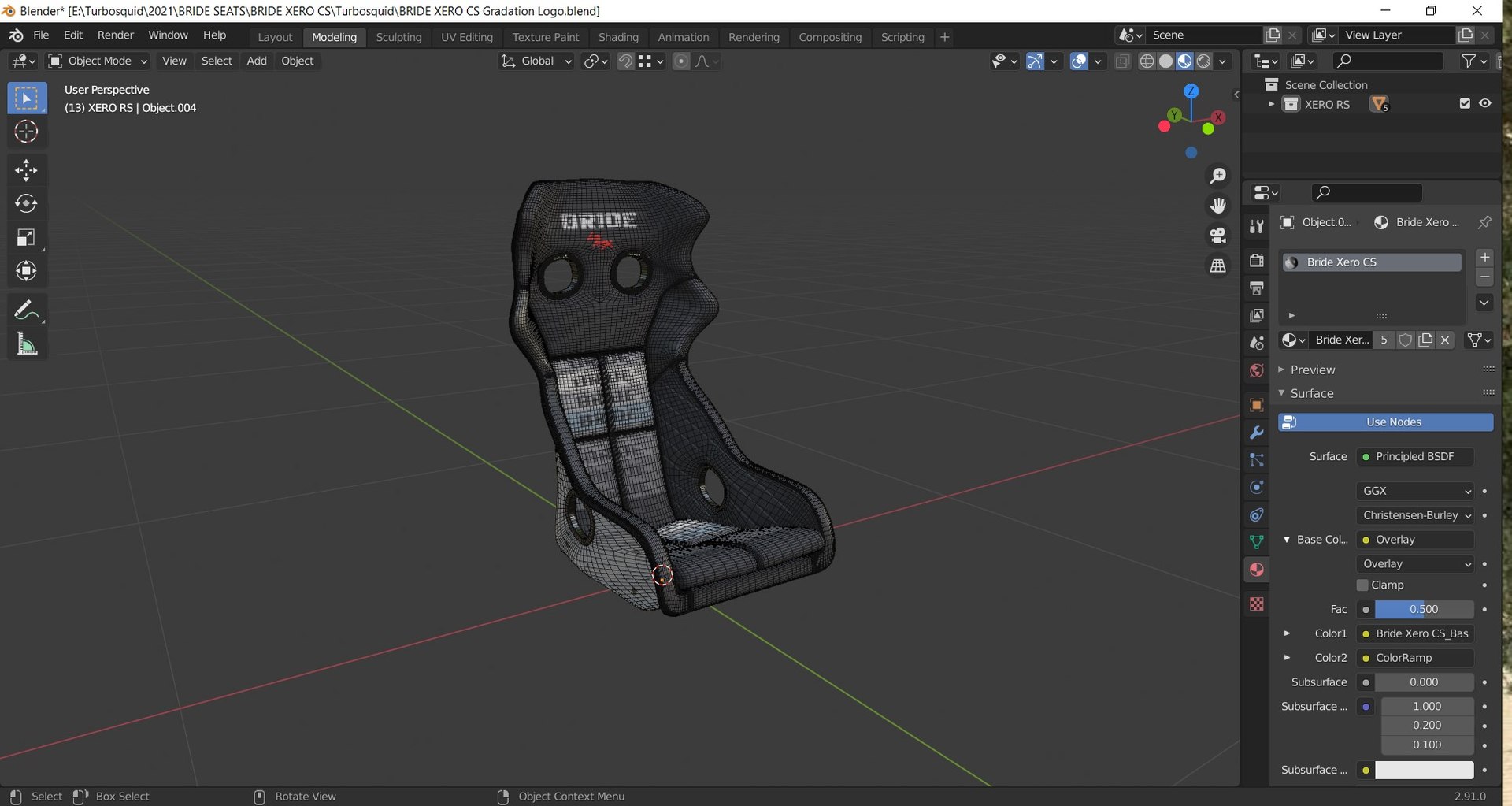This screenshot has height=806, width=1512.
Task: Adjust the Fac 0.500 slider
Action: pyautogui.click(x=1424, y=610)
